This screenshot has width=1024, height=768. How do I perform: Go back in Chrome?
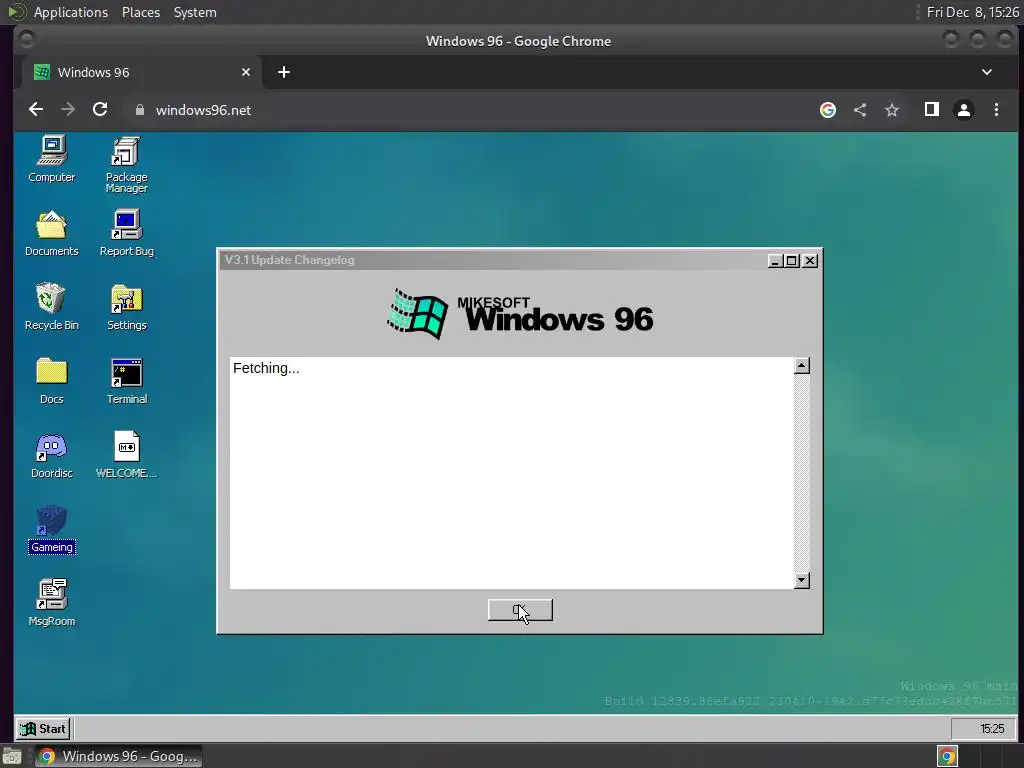pos(36,110)
